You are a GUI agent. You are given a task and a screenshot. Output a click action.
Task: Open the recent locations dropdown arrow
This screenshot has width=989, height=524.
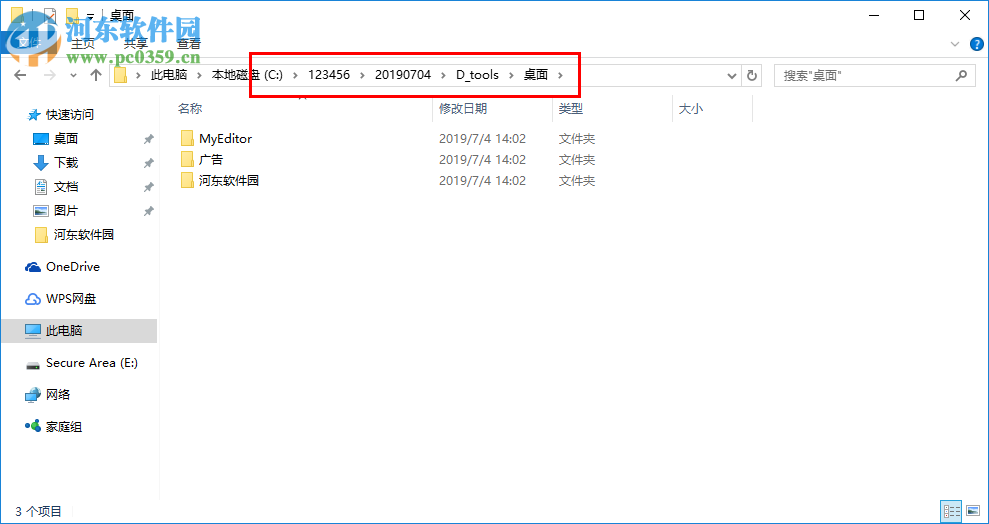click(x=73, y=76)
